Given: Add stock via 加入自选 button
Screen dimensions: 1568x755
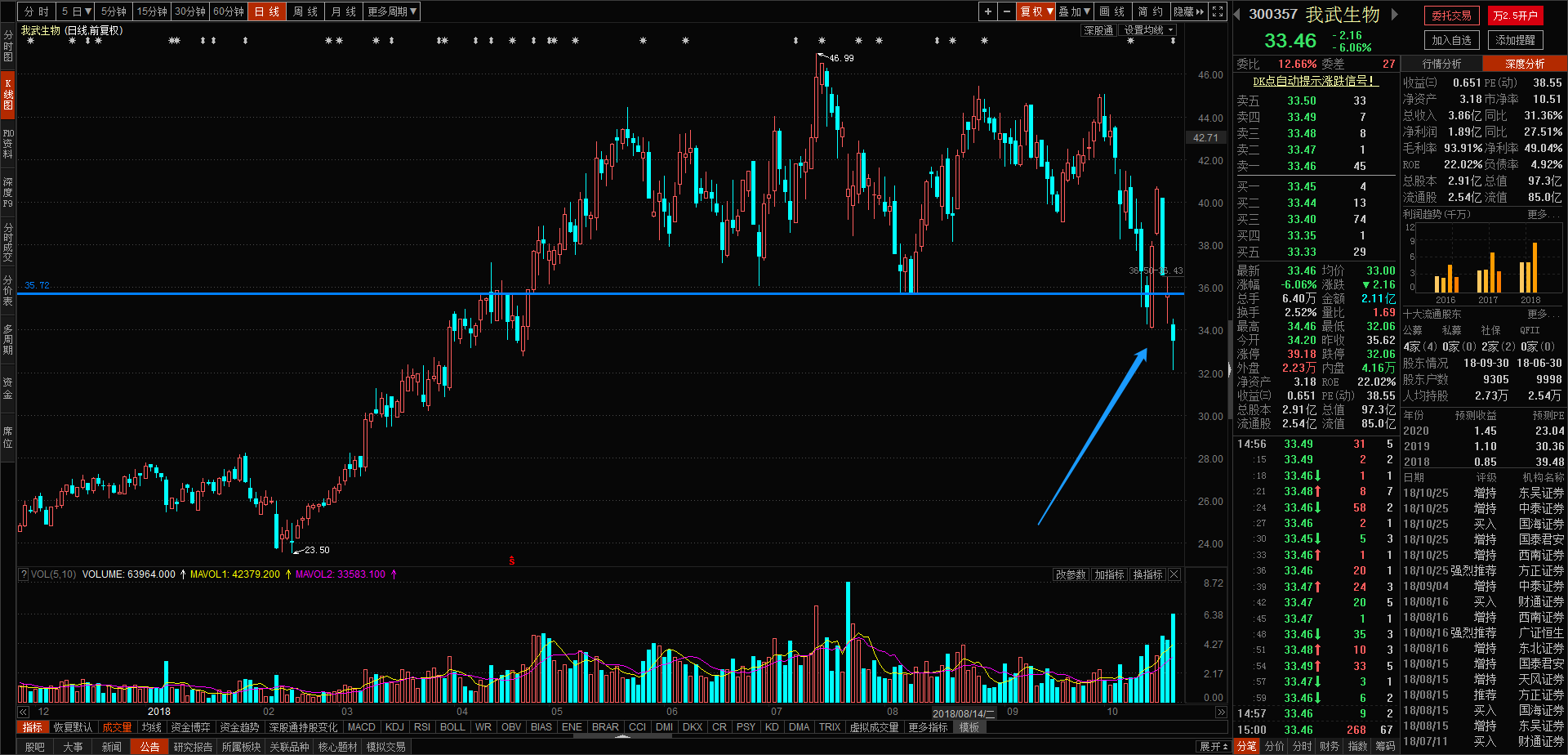Looking at the screenshot, I should coord(1451,40).
